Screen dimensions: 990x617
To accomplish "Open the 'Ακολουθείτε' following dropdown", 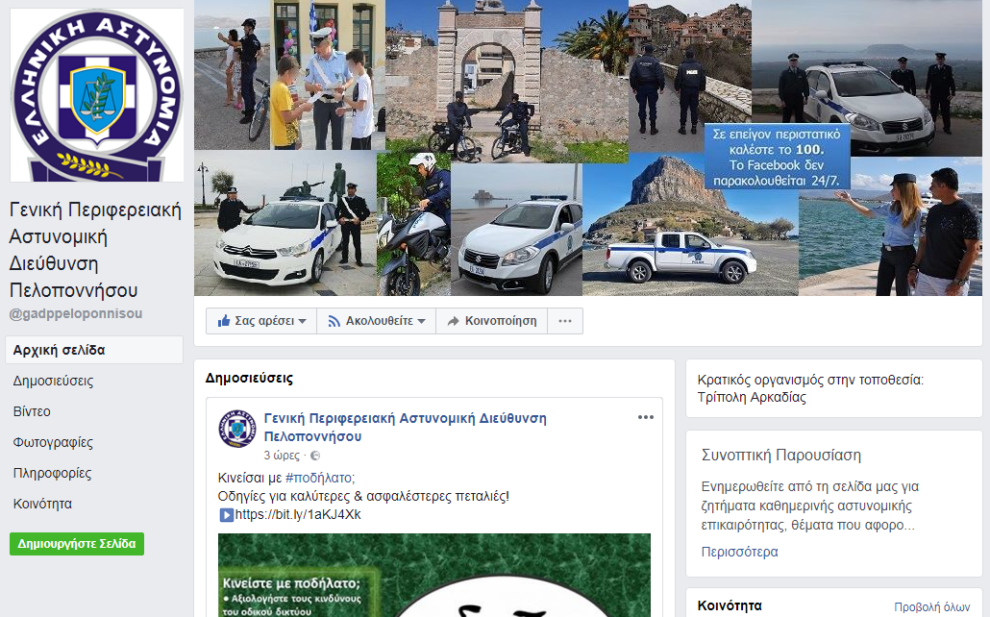I will 376,321.
